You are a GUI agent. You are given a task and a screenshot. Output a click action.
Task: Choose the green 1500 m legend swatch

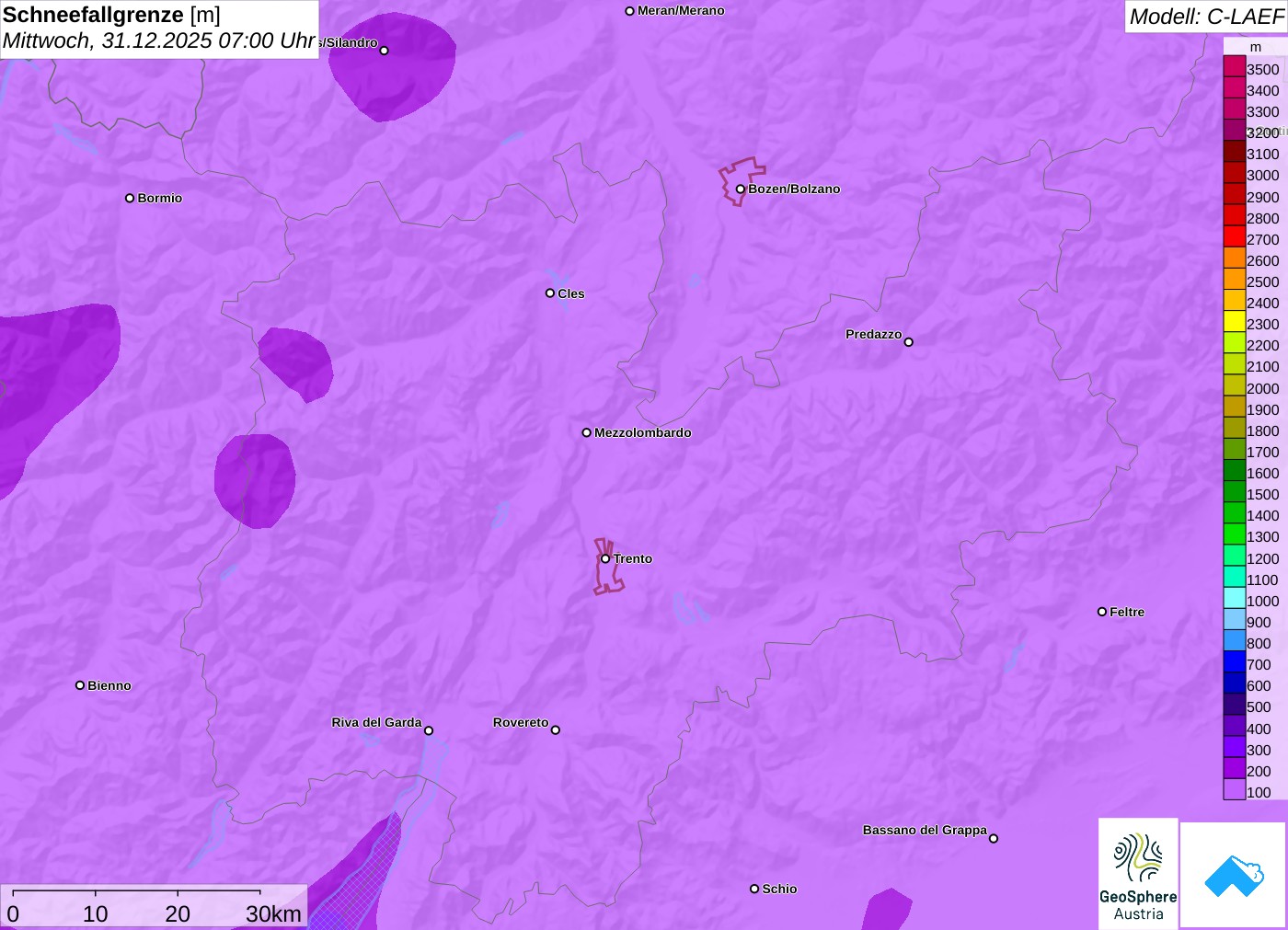click(1235, 492)
